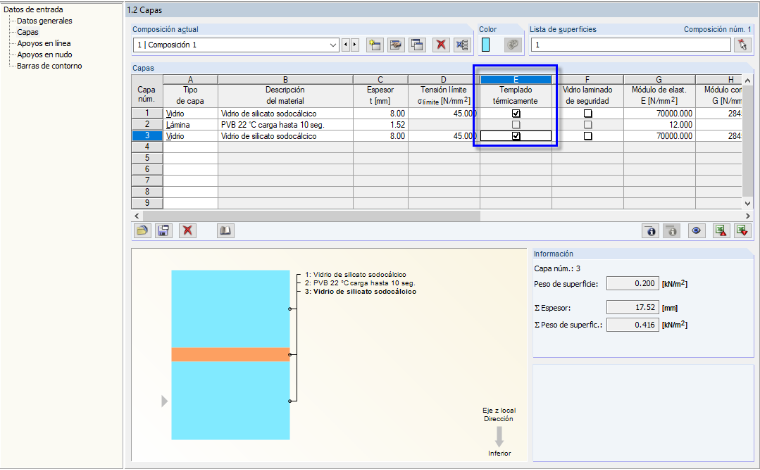
Task: Delete table rows with the red X below
Action: click(x=188, y=231)
